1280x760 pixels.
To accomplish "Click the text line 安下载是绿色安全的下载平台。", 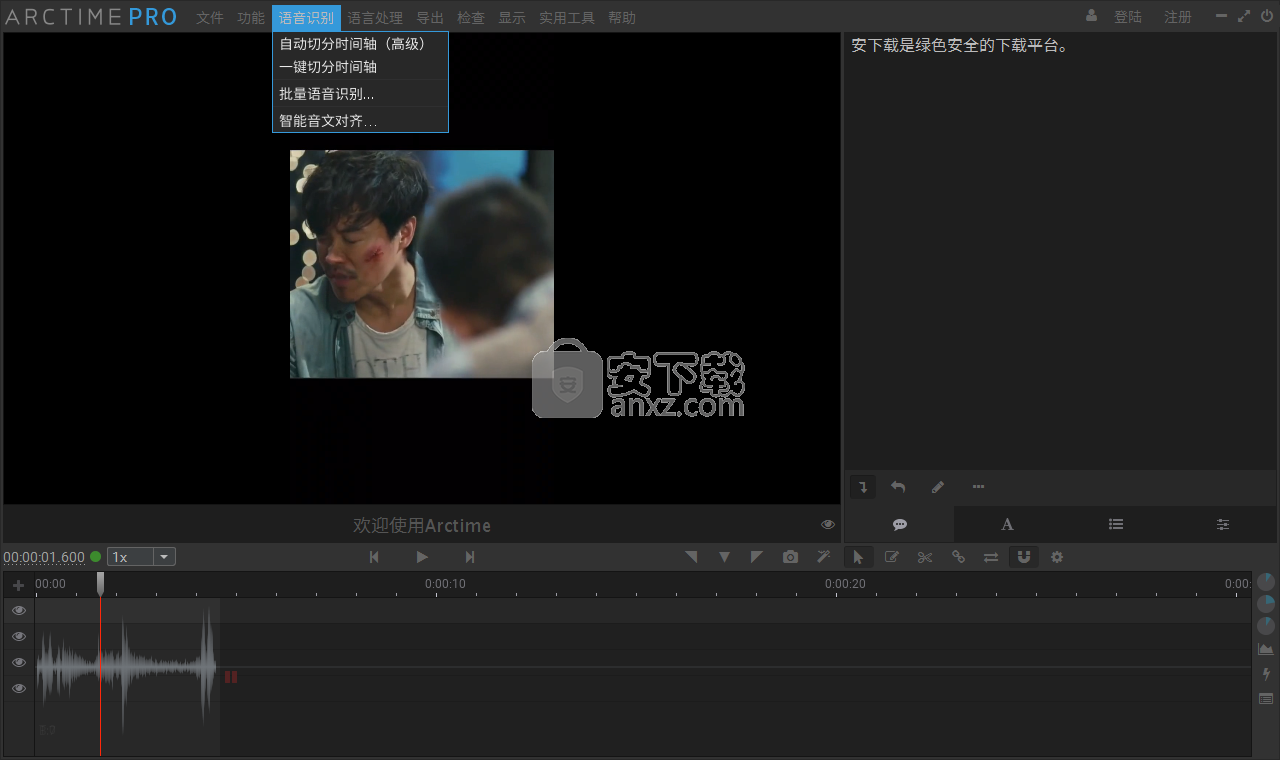I will click(x=959, y=45).
